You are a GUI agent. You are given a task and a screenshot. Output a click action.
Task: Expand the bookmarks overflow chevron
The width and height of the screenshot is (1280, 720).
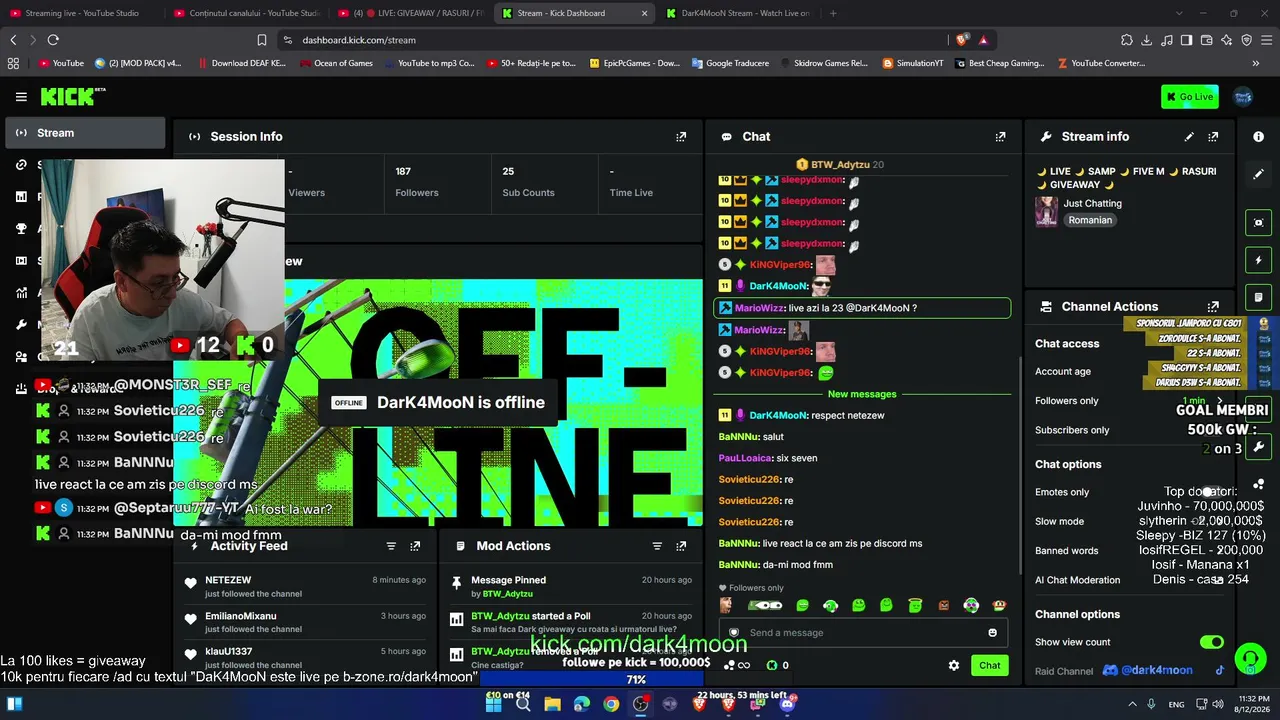click(1256, 63)
